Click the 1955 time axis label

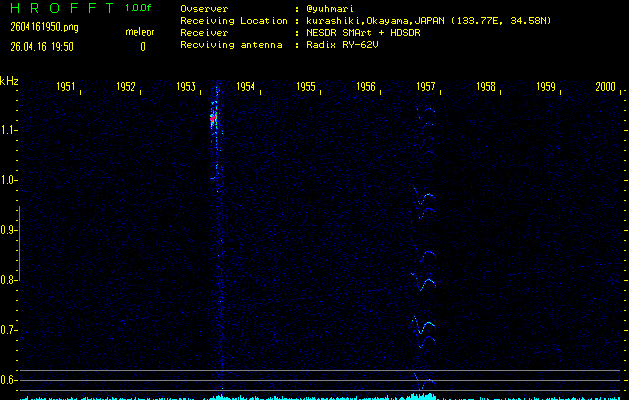306,87
